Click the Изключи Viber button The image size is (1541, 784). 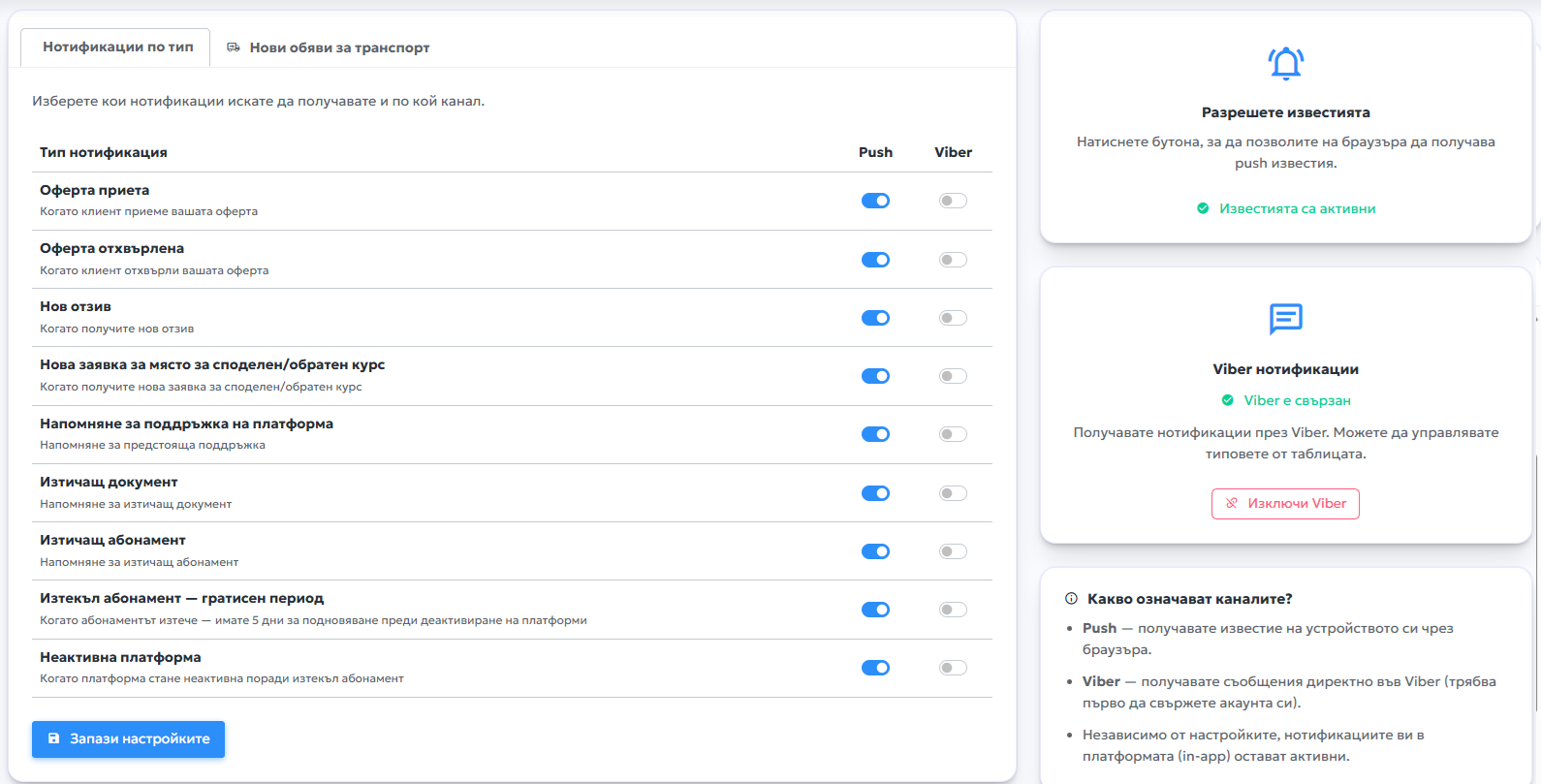pos(1285,504)
